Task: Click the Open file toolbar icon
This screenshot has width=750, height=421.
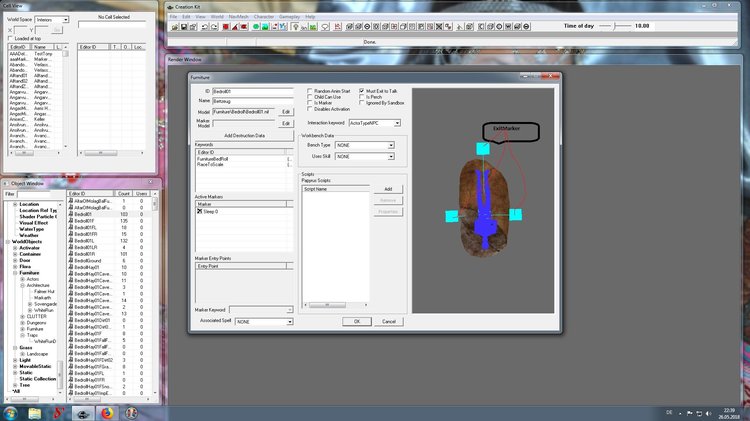Action: click(175, 27)
